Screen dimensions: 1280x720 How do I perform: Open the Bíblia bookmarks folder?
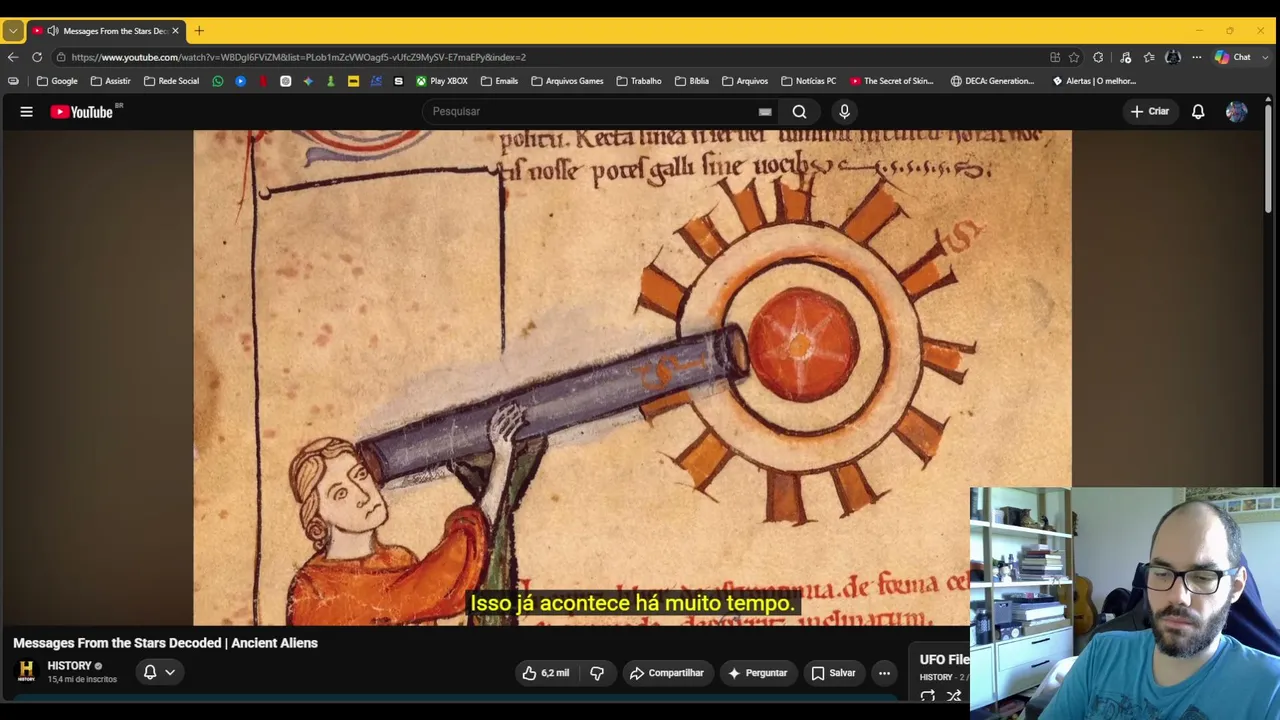click(x=692, y=81)
